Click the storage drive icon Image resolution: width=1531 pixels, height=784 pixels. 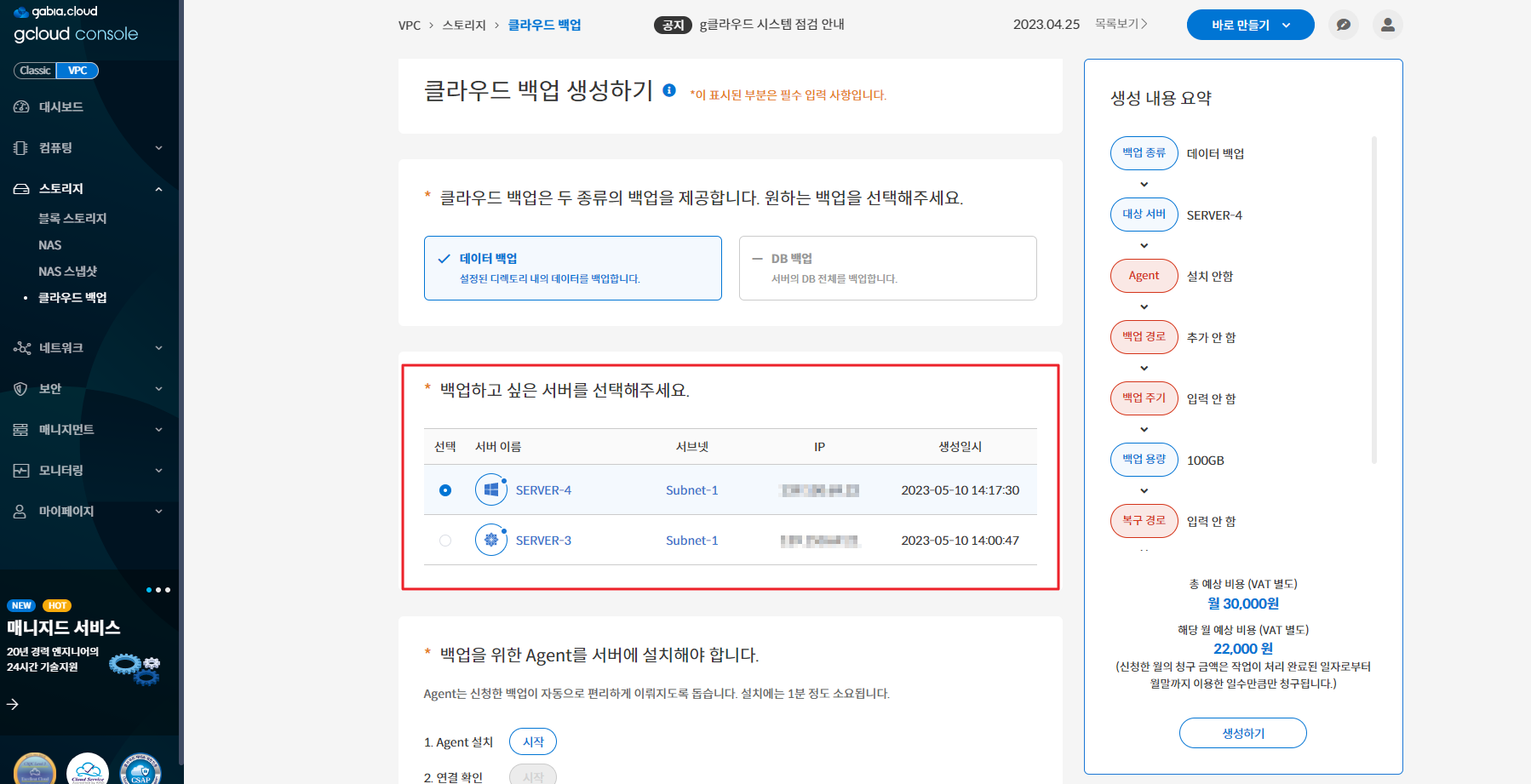click(x=21, y=188)
